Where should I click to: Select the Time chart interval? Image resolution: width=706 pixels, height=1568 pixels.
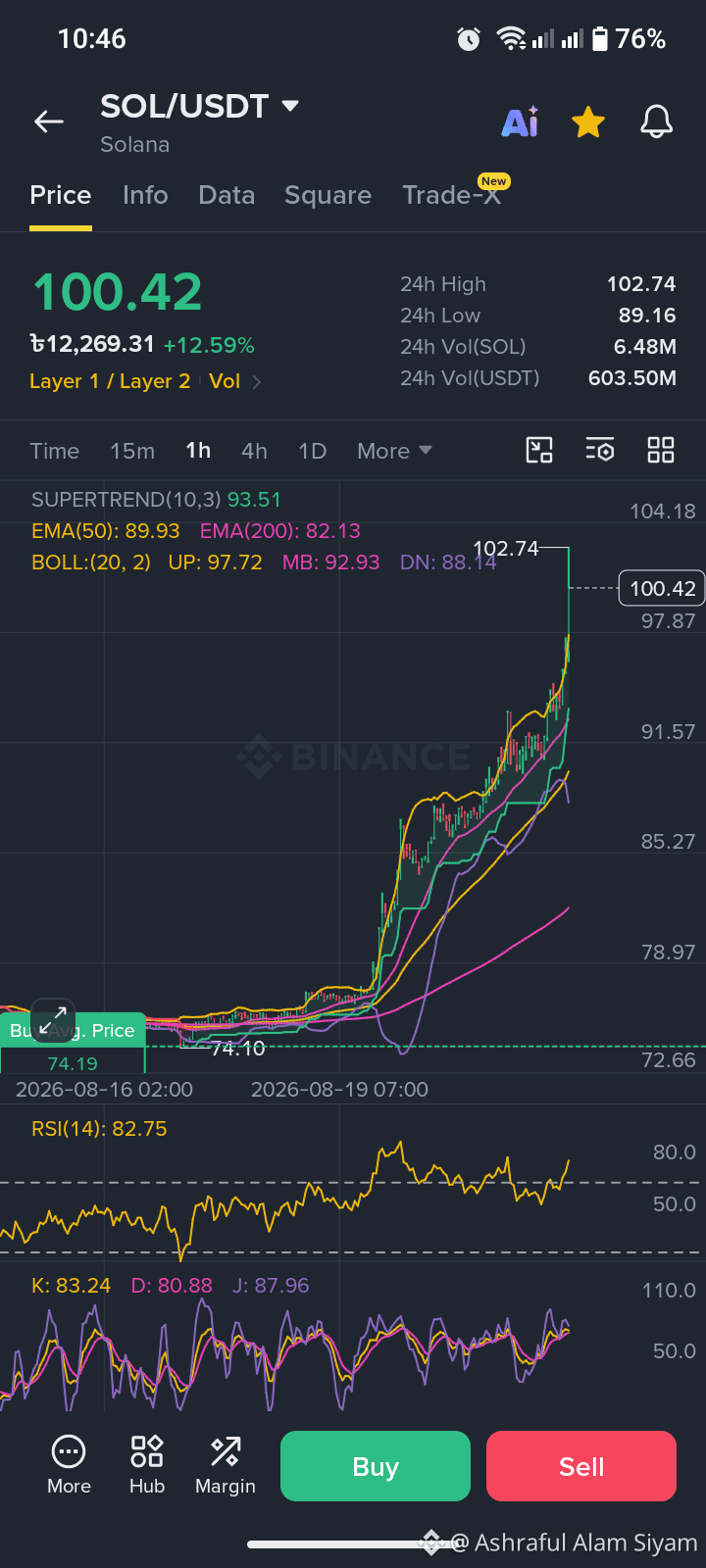(x=54, y=451)
